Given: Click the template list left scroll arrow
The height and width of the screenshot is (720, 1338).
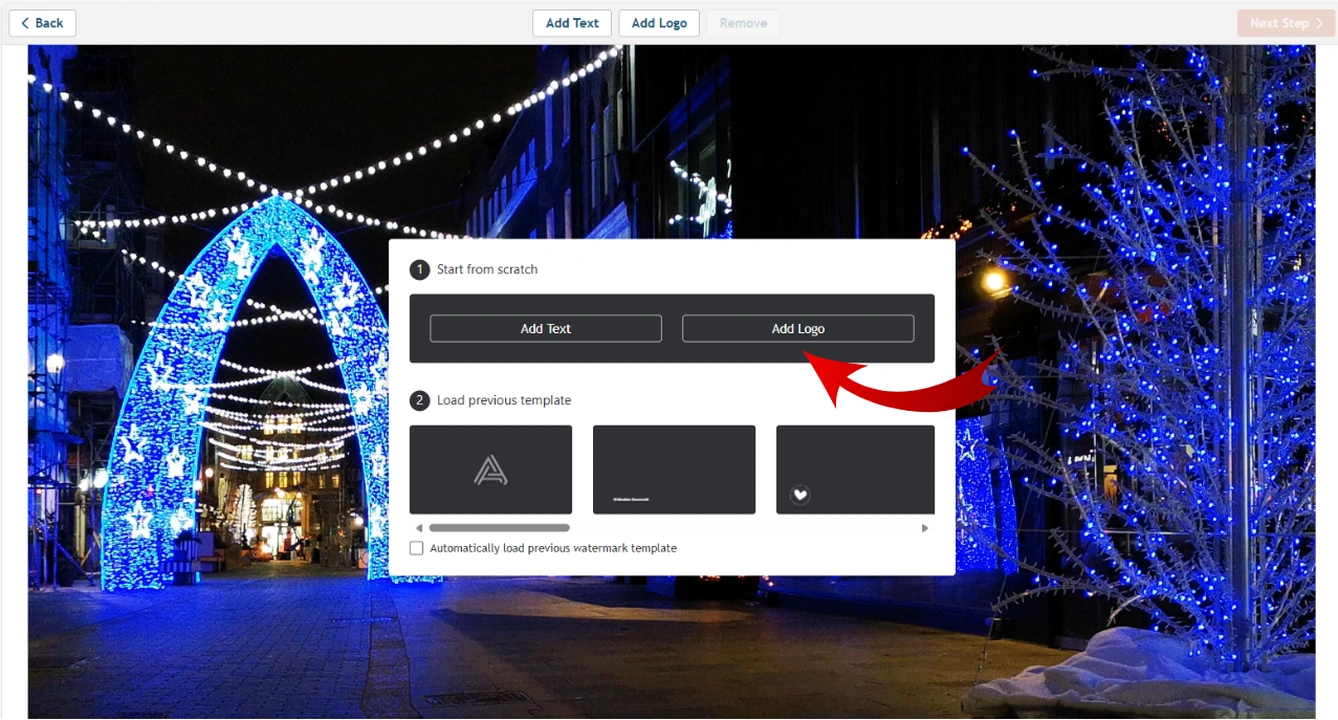Looking at the screenshot, I should (x=419, y=528).
